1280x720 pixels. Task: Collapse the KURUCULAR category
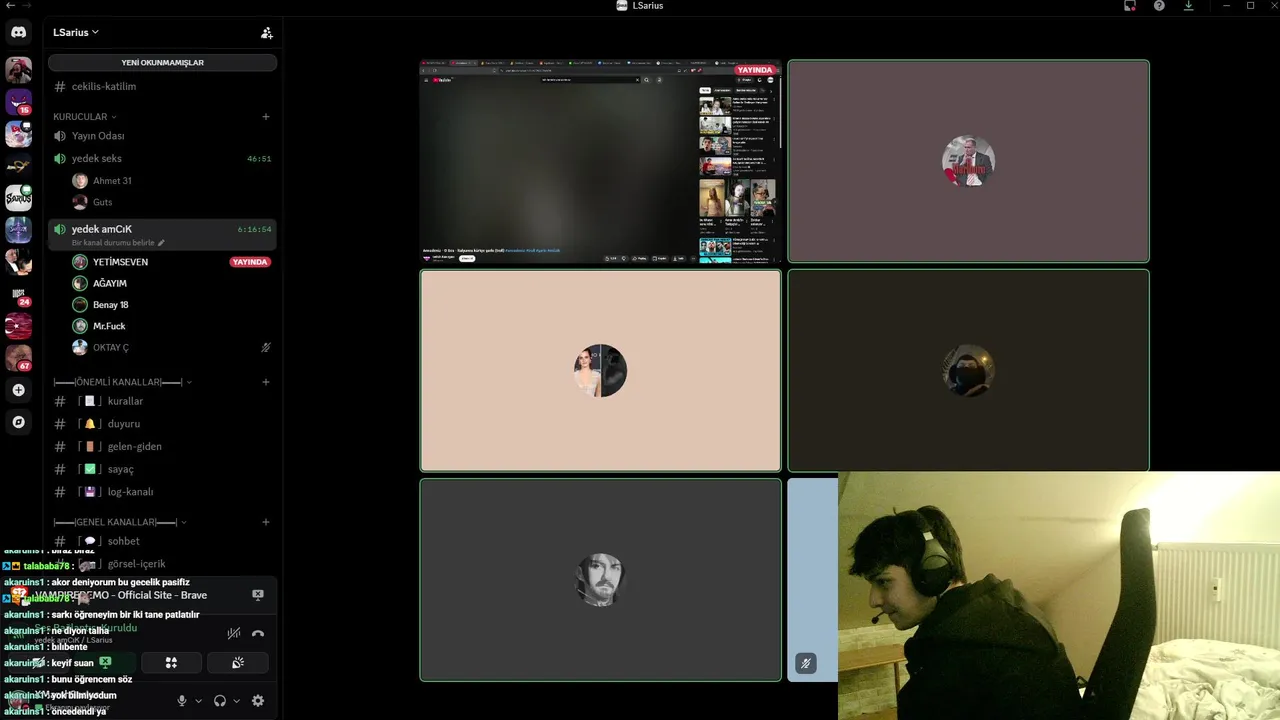pos(85,117)
